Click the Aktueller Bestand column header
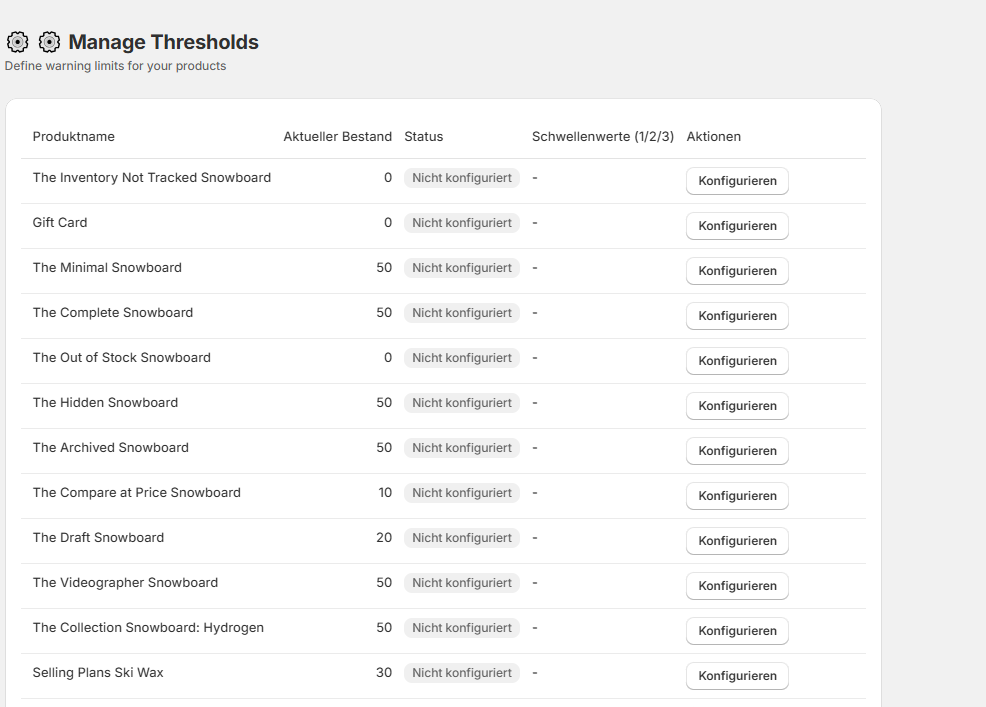Image resolution: width=986 pixels, height=707 pixels. (337, 136)
